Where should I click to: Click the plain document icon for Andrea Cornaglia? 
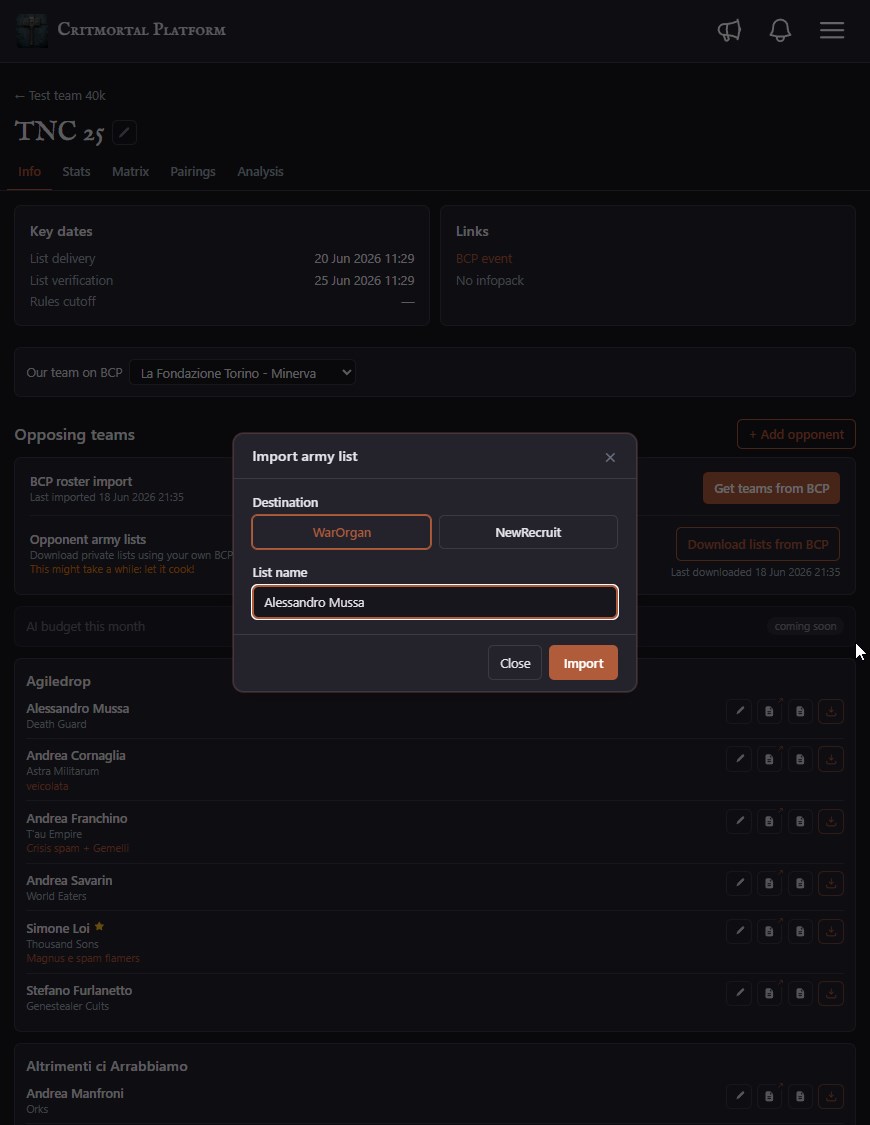click(800, 758)
